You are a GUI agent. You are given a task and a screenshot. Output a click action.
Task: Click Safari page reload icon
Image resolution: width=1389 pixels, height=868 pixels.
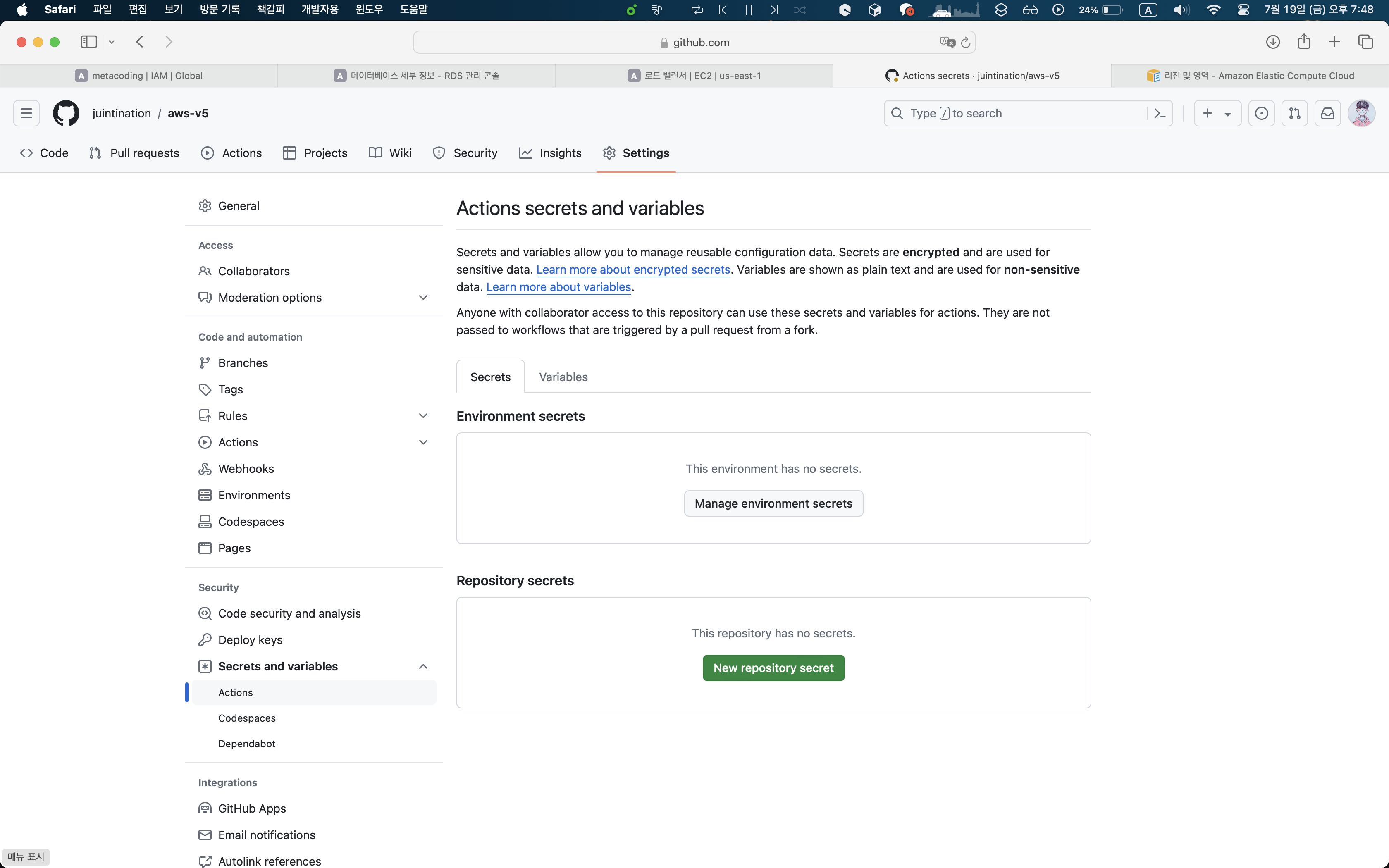tap(965, 43)
